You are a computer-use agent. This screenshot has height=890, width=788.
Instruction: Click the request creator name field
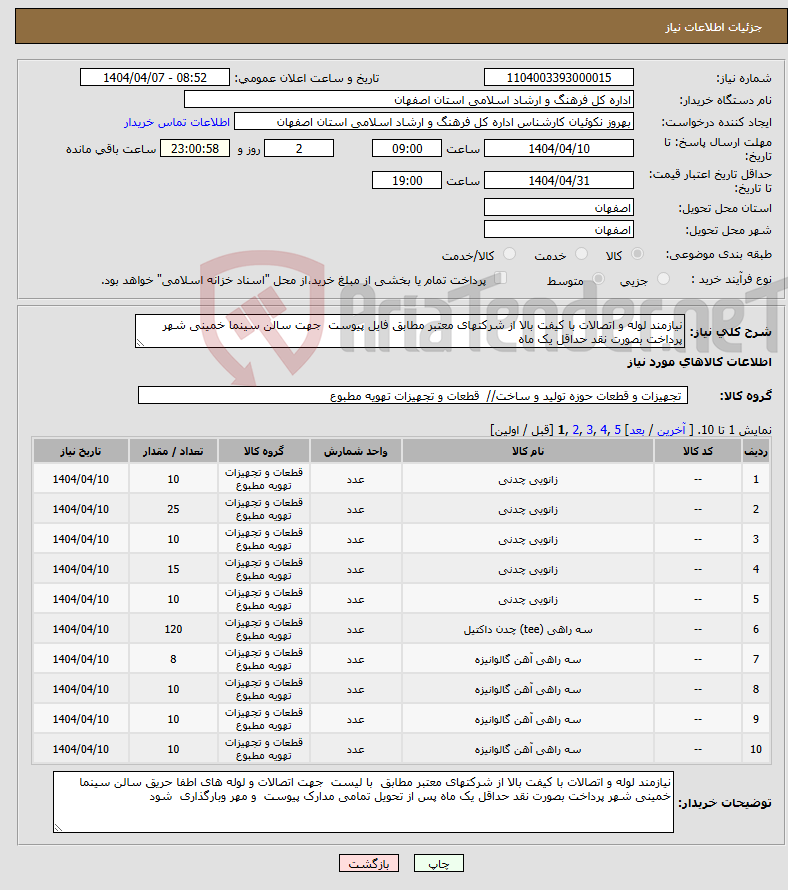(434, 122)
